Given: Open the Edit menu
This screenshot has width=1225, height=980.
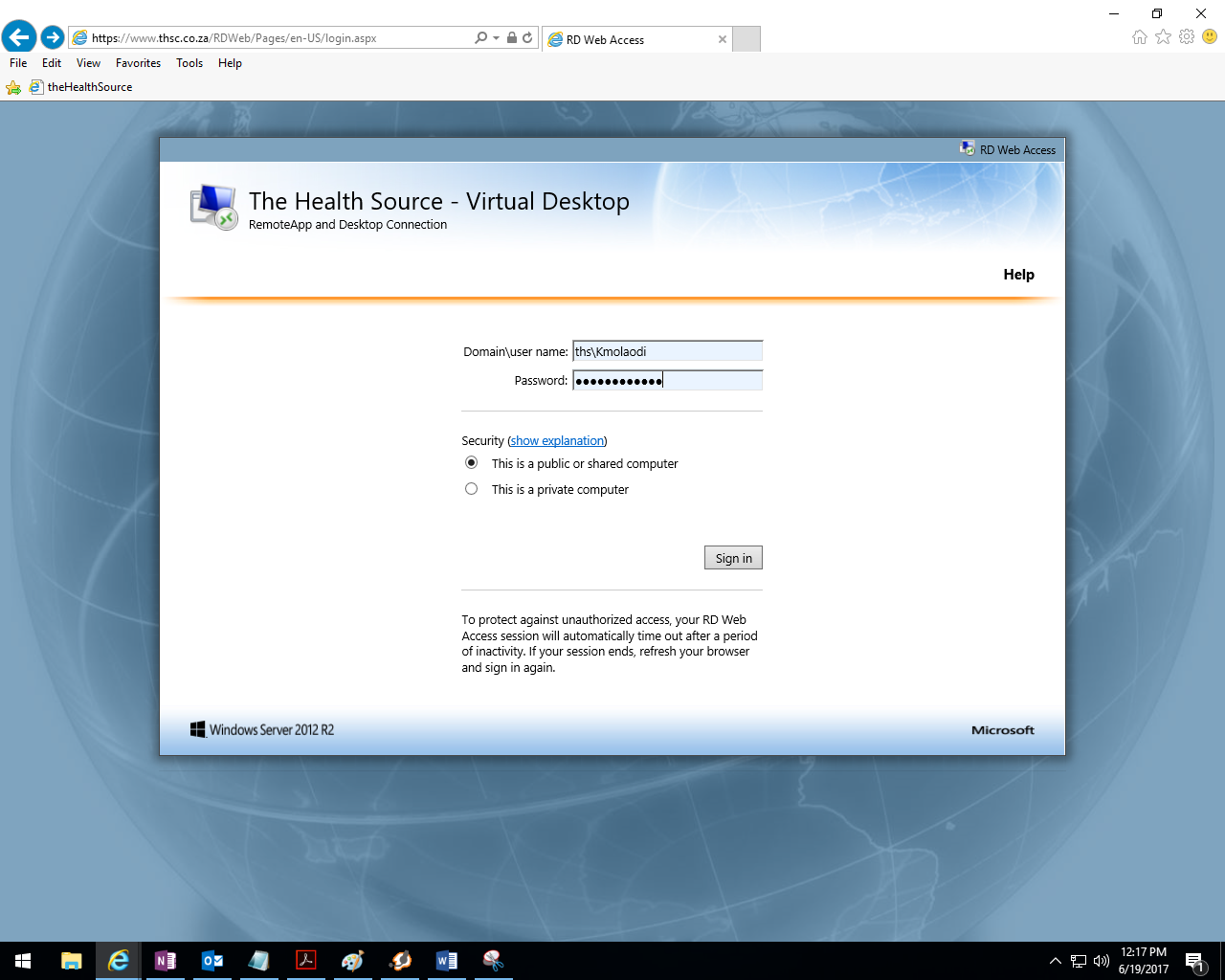Looking at the screenshot, I should (x=52, y=63).
